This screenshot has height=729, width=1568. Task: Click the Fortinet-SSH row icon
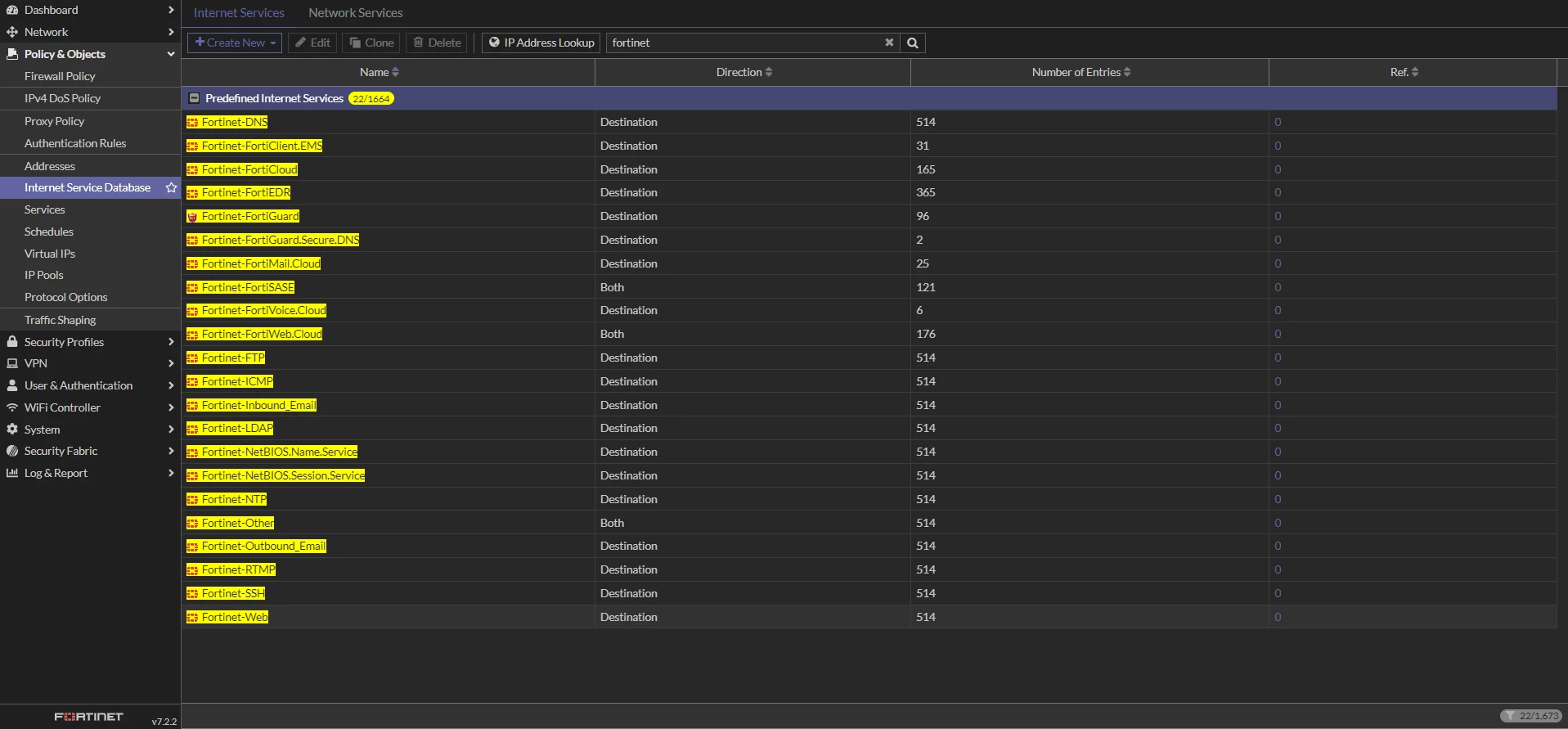[192, 594]
